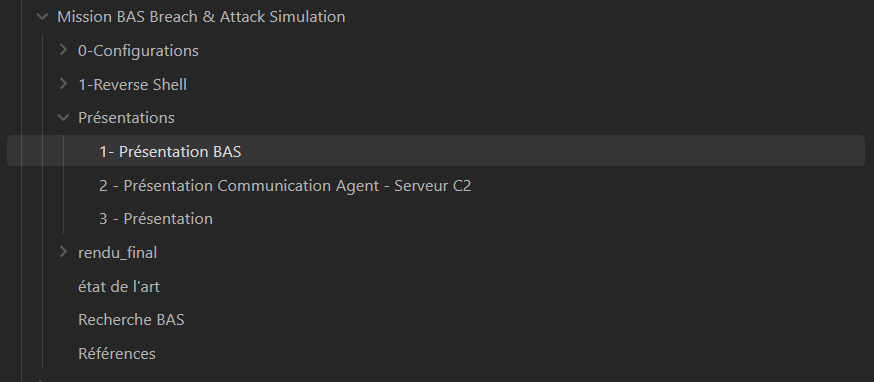Collapse the Mission BAS Breach & Attack Simulation chevron
Viewport: 874px width, 382px height.
click(x=42, y=17)
